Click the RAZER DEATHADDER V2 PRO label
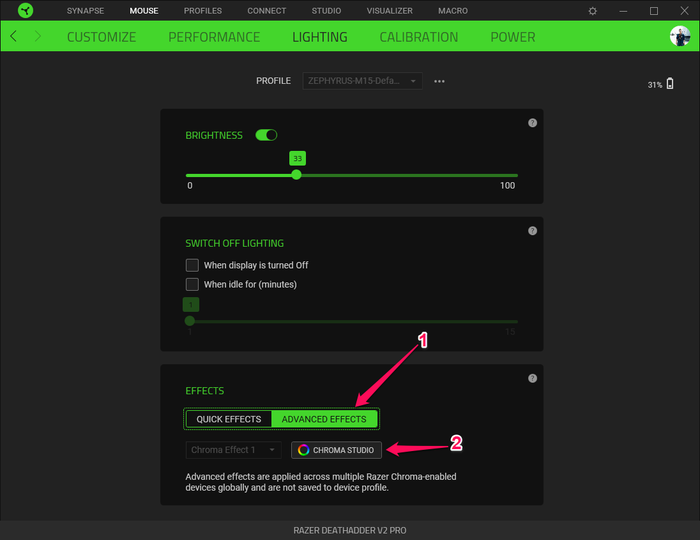The height and width of the screenshot is (540, 700). coord(350,530)
